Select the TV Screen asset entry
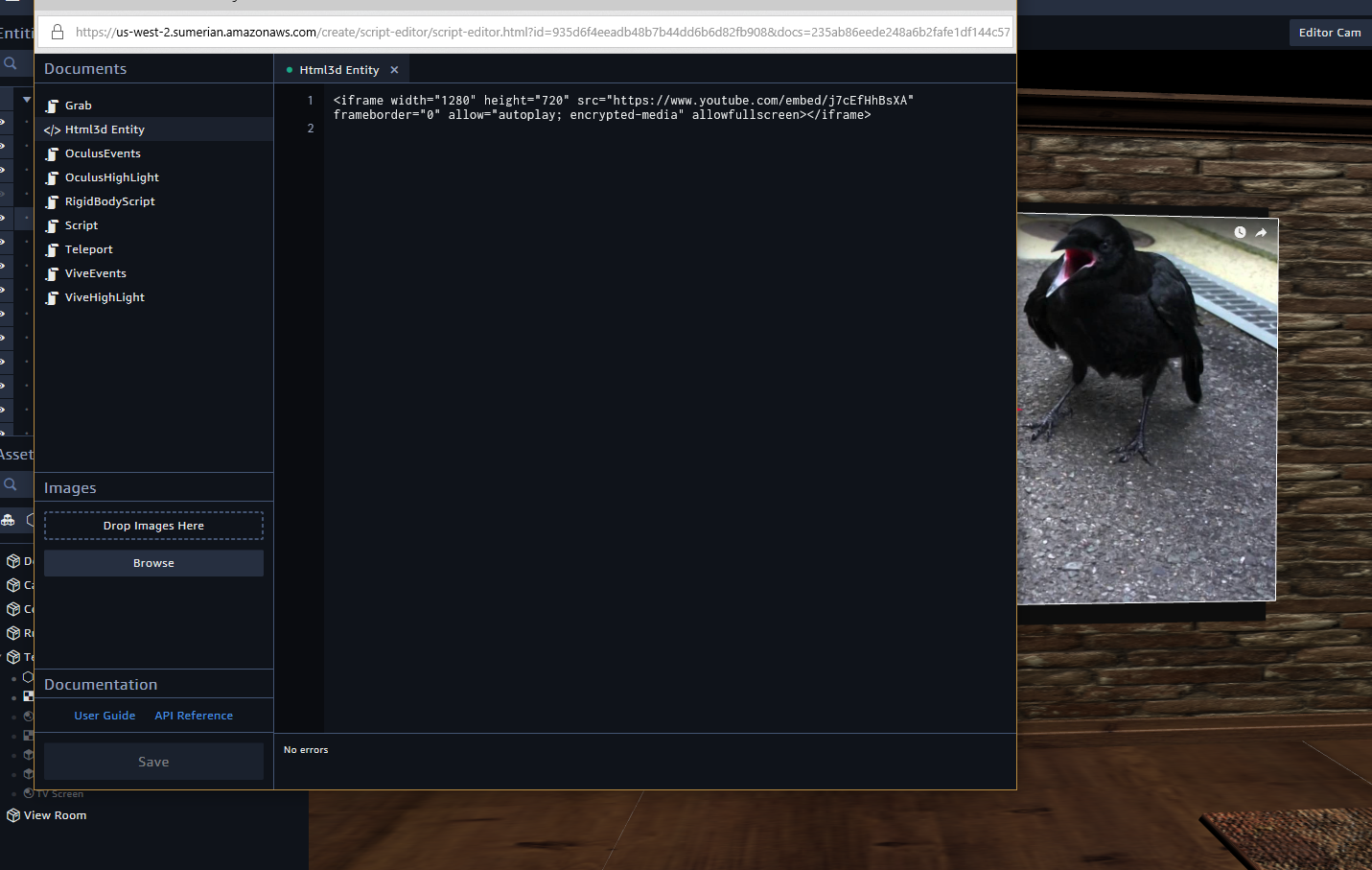 tap(59, 793)
